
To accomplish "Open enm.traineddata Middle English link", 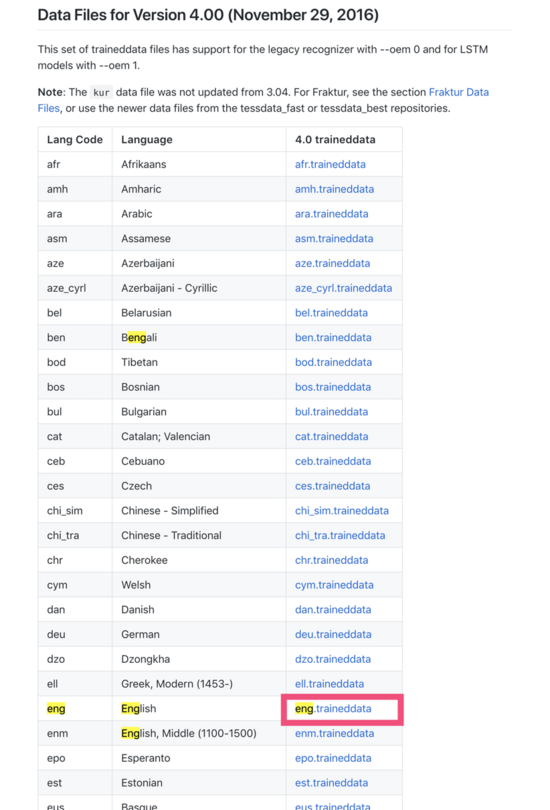I will click(334, 734).
